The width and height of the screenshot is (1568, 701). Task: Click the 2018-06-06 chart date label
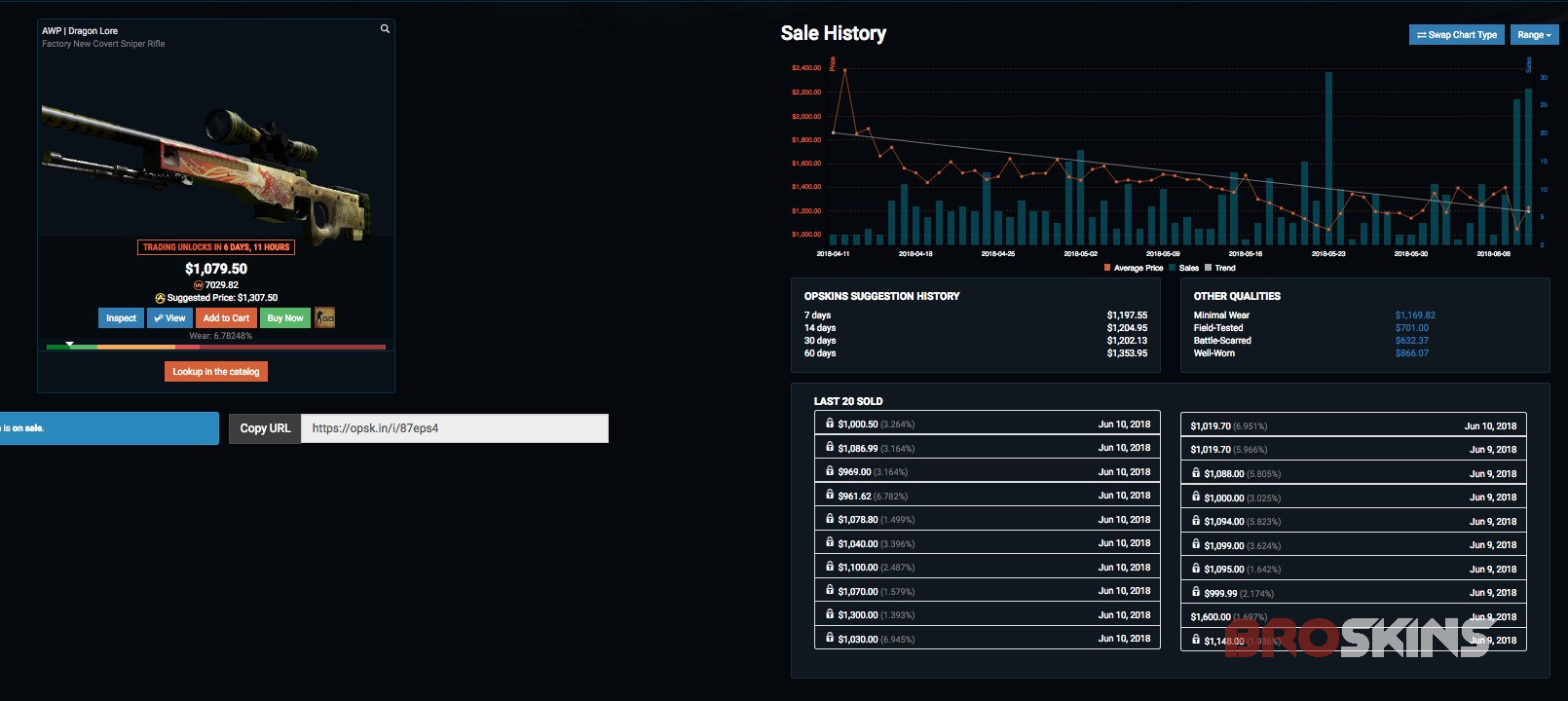point(1493,253)
